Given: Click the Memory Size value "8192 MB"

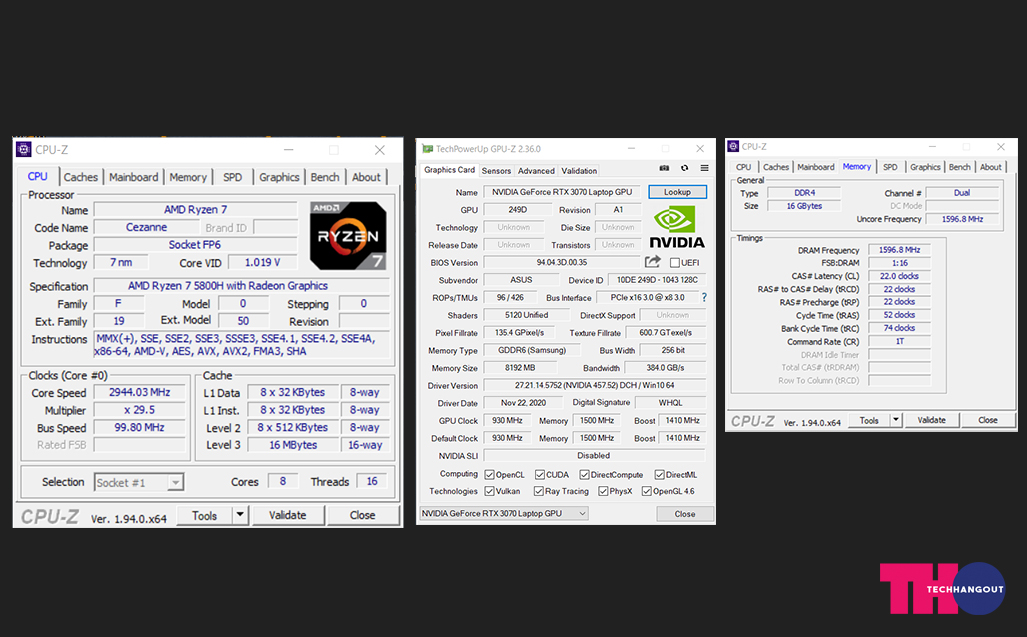Looking at the screenshot, I should (x=521, y=368).
